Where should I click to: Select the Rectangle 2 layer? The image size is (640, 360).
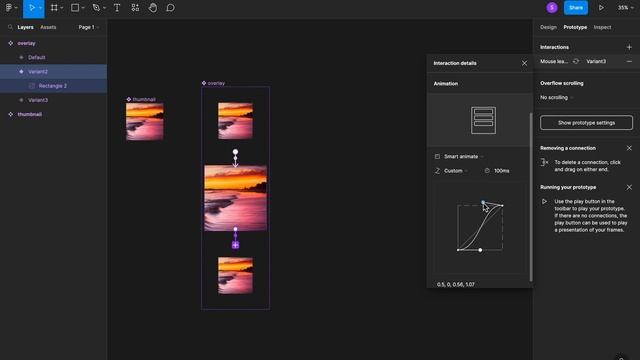tap(53, 86)
